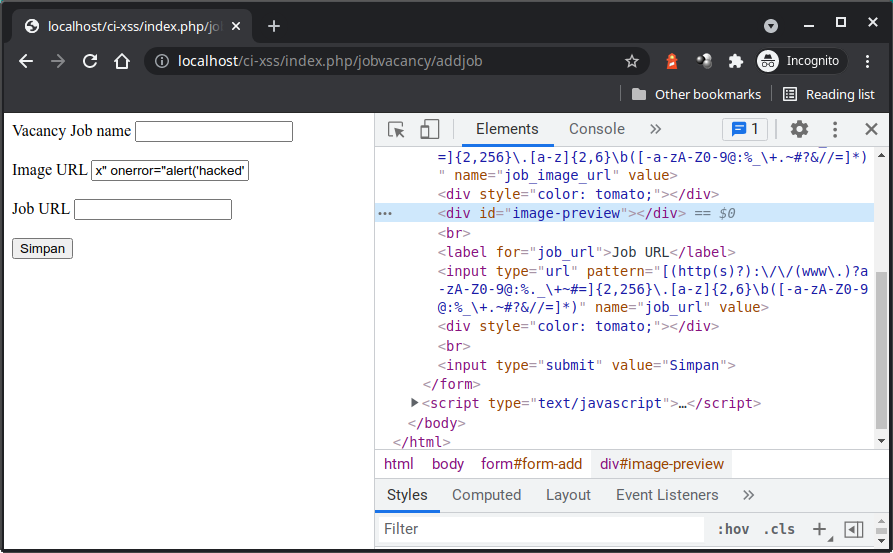893x553 pixels.
Task: Select the input type="url" job_url node
Action: click(653, 289)
